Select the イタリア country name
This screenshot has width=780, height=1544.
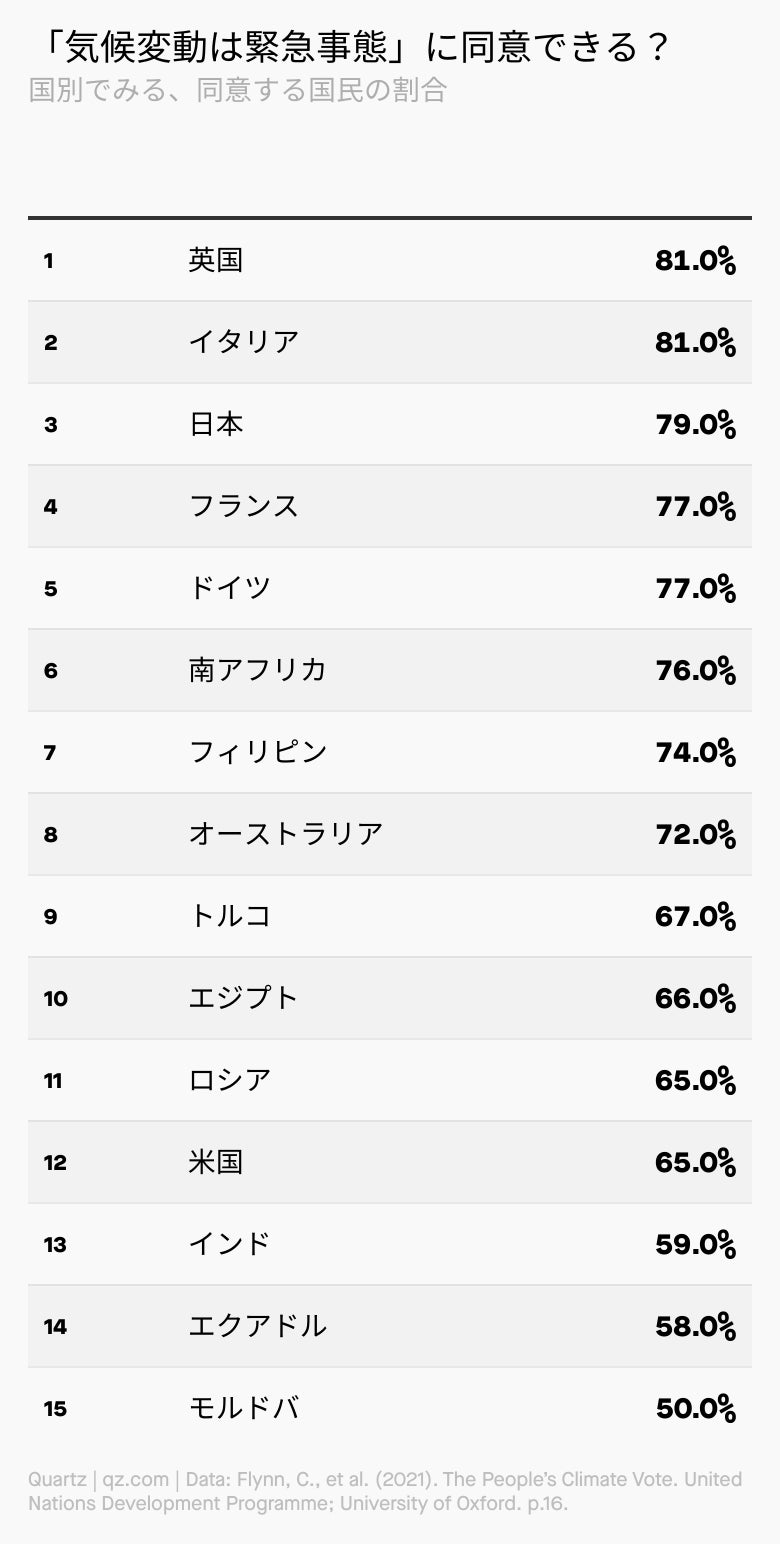point(244,342)
